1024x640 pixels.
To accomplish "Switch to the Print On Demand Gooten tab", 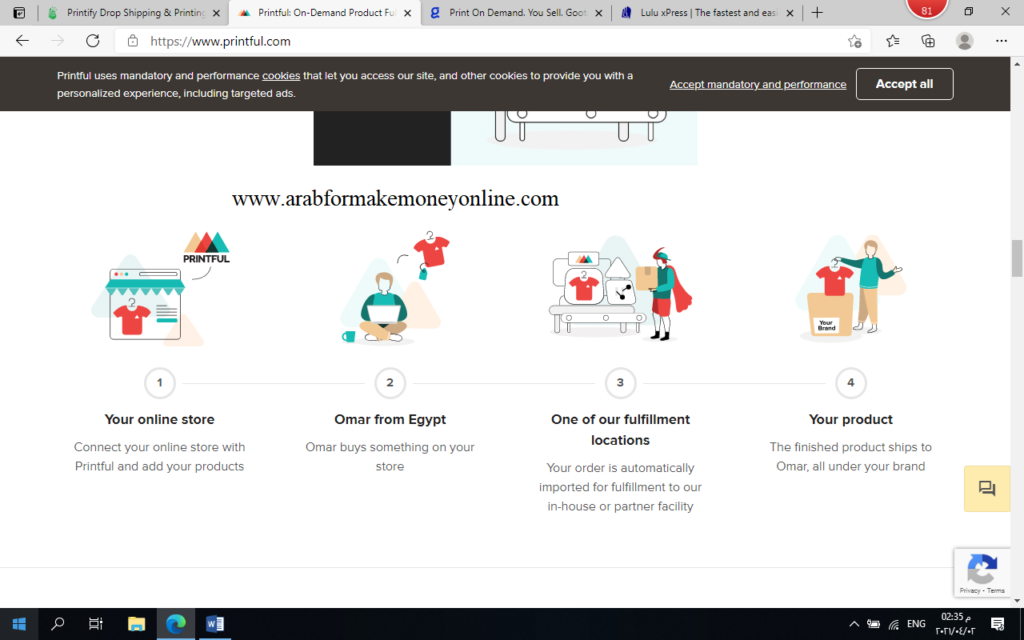I will coord(516,13).
